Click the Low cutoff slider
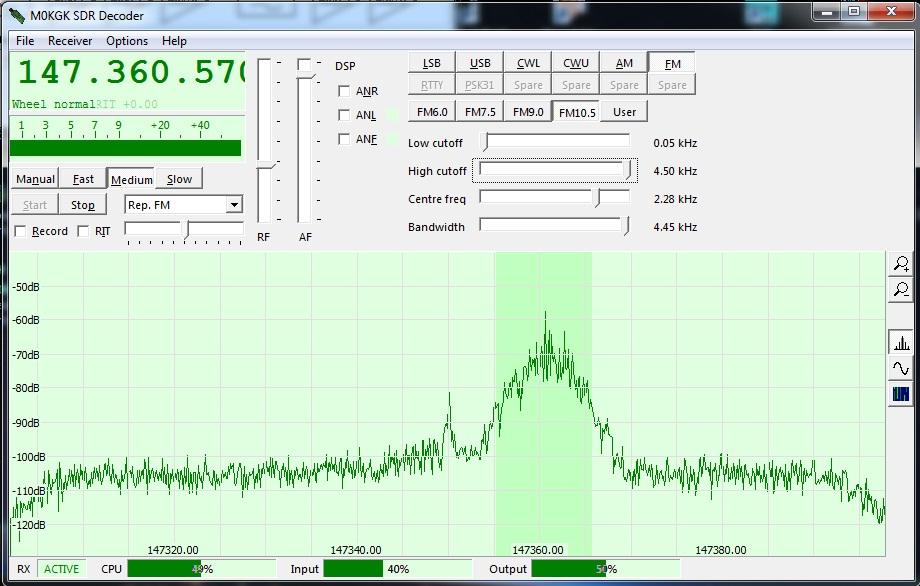The height and width of the screenshot is (586, 920). 555,143
